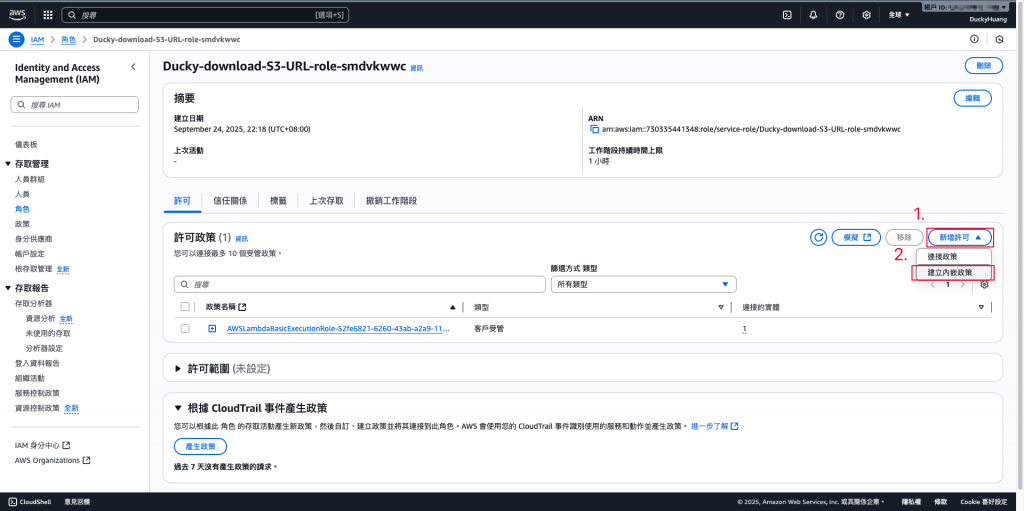
Task: Click the hexagon preferences icon top right
Action: click(x=999, y=39)
